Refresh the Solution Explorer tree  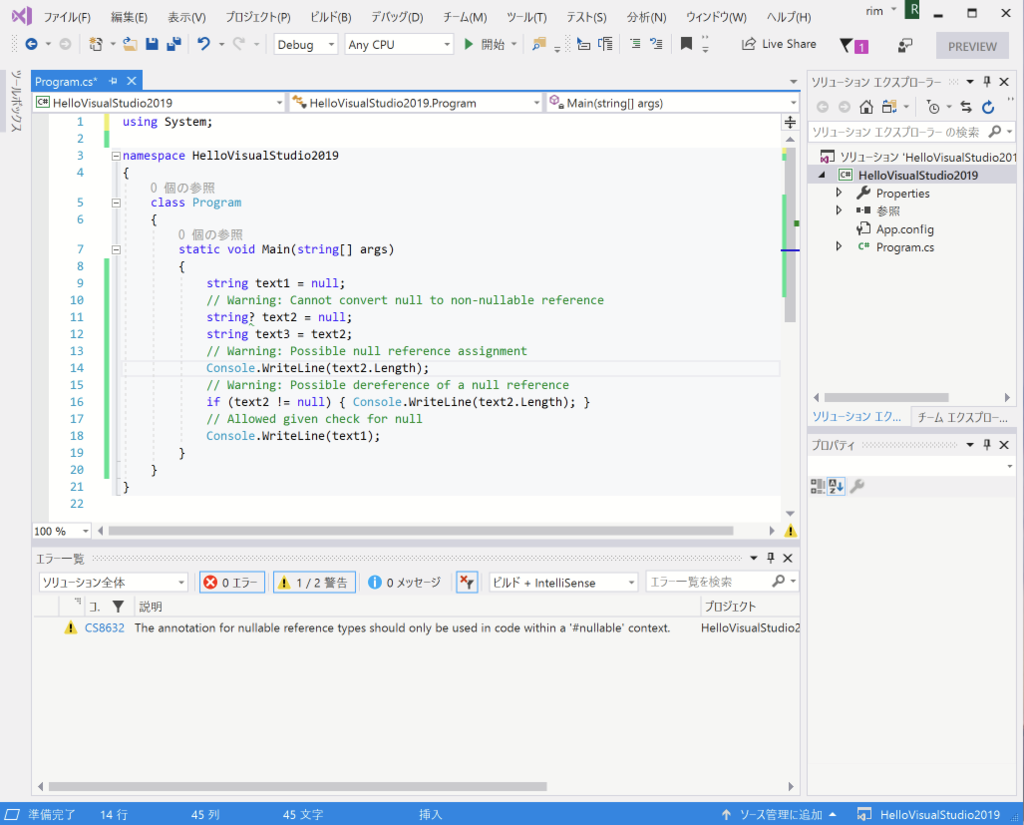click(989, 107)
